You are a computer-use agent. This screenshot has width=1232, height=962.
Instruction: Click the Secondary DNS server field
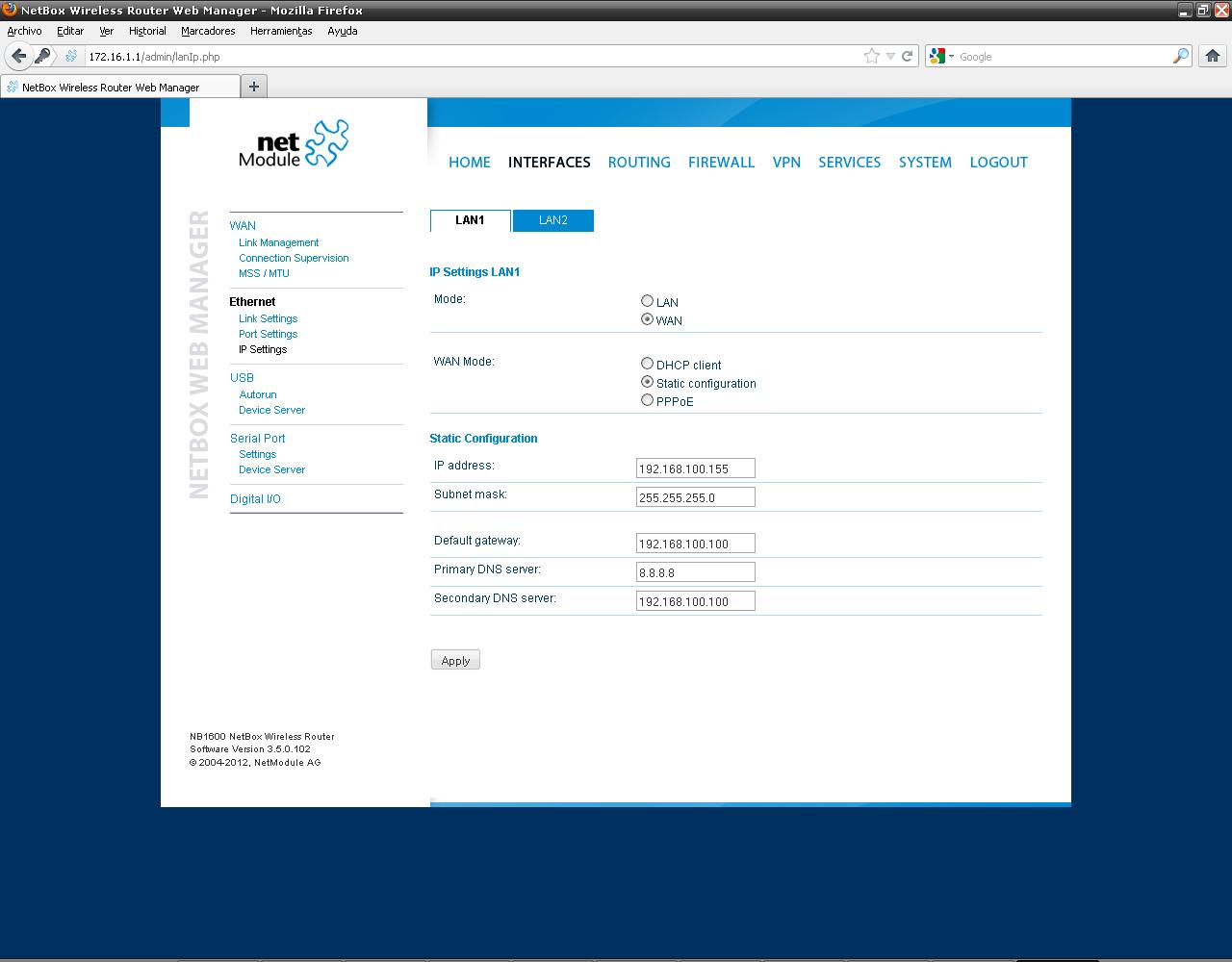click(696, 601)
